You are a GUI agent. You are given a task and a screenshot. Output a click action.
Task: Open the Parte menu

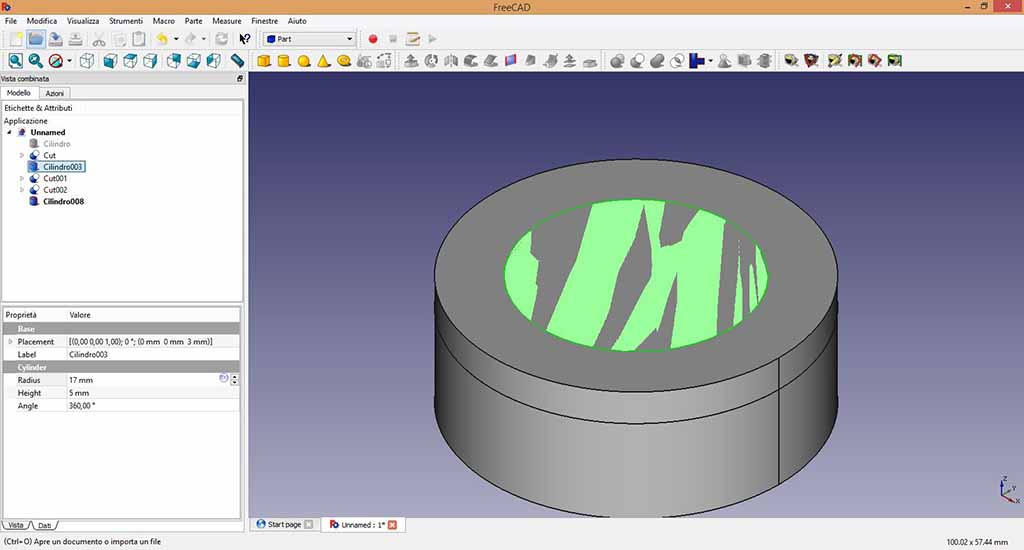[193, 21]
